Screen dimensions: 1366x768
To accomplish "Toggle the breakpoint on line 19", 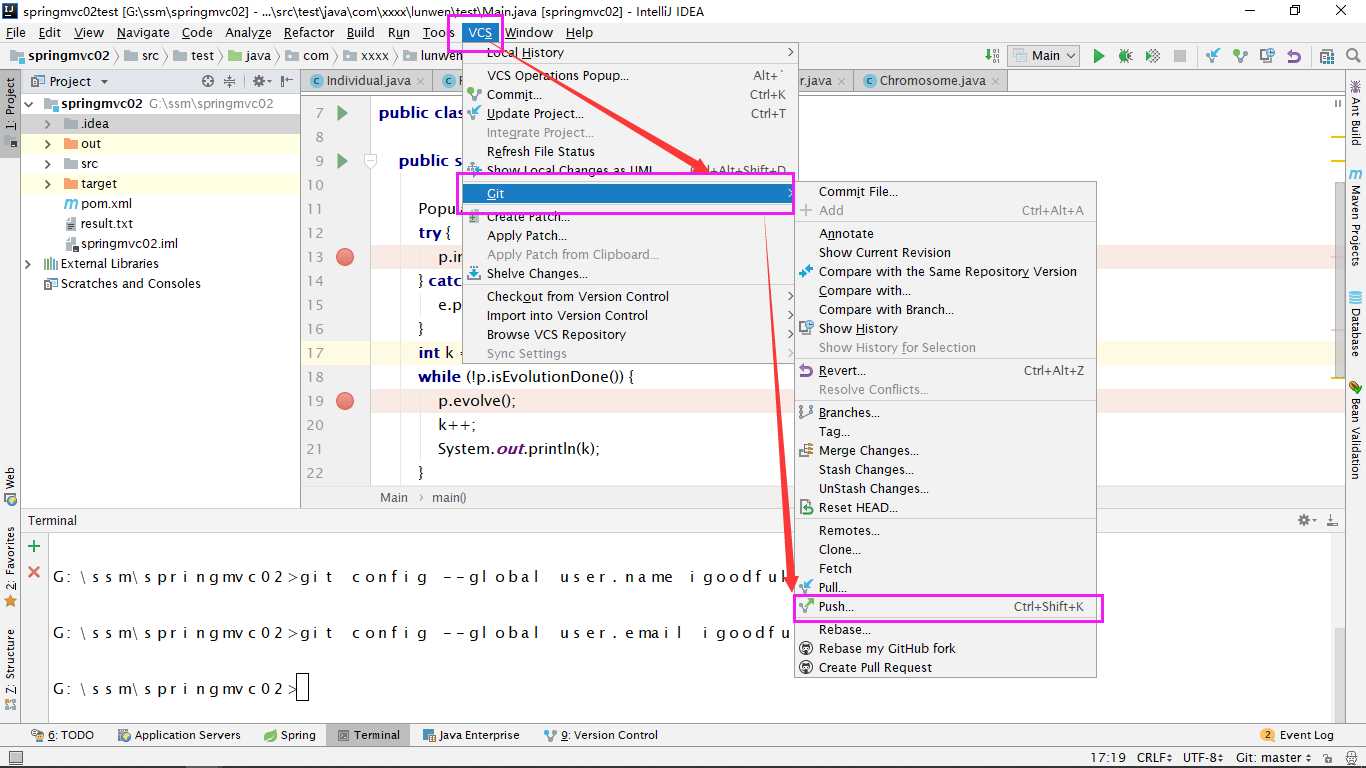I will click(345, 401).
